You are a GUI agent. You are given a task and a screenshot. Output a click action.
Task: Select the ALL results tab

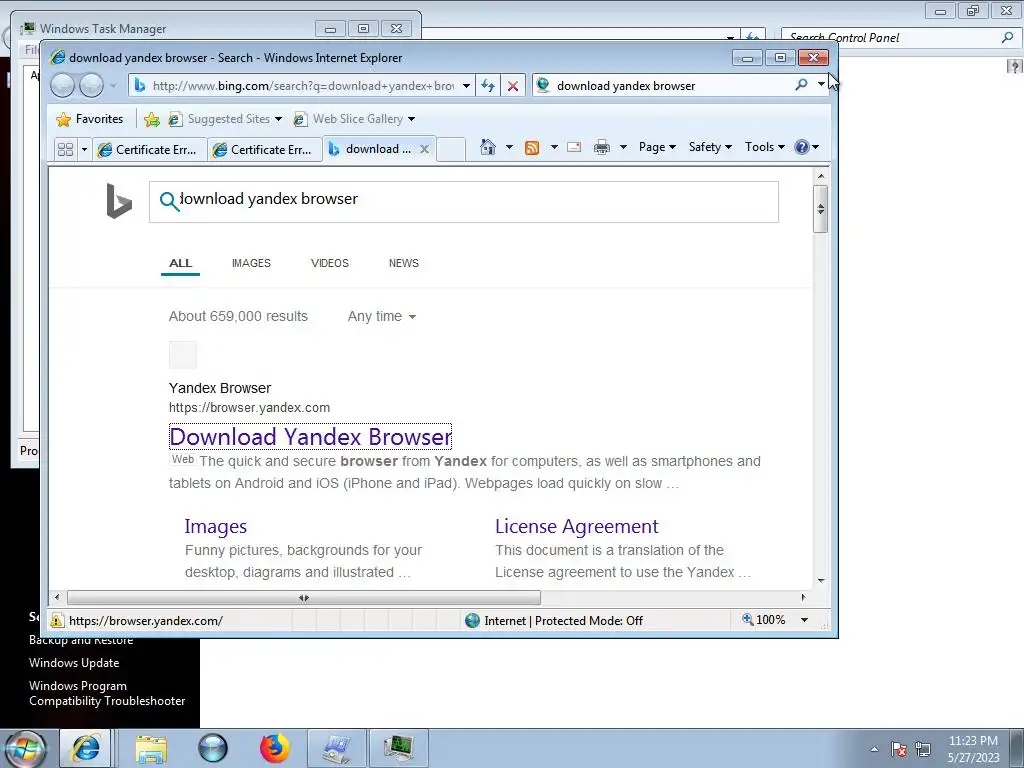coord(180,263)
